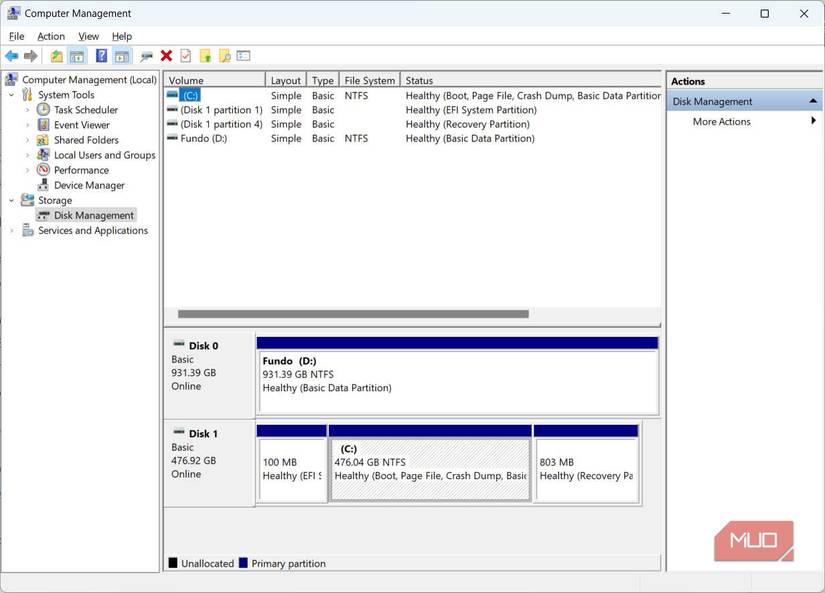Click the More Actions button

click(x=722, y=121)
